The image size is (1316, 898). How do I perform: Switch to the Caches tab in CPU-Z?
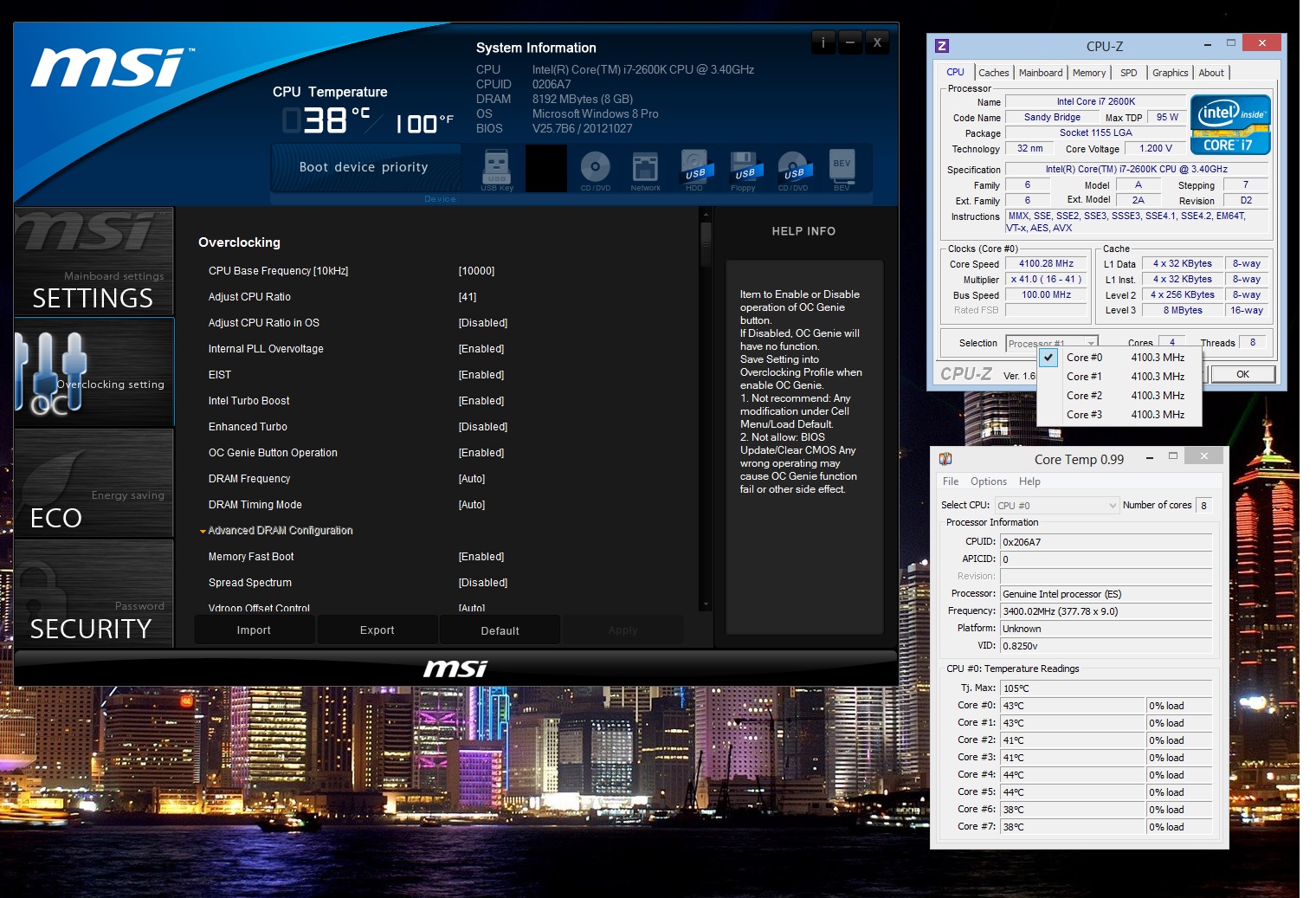pos(993,73)
